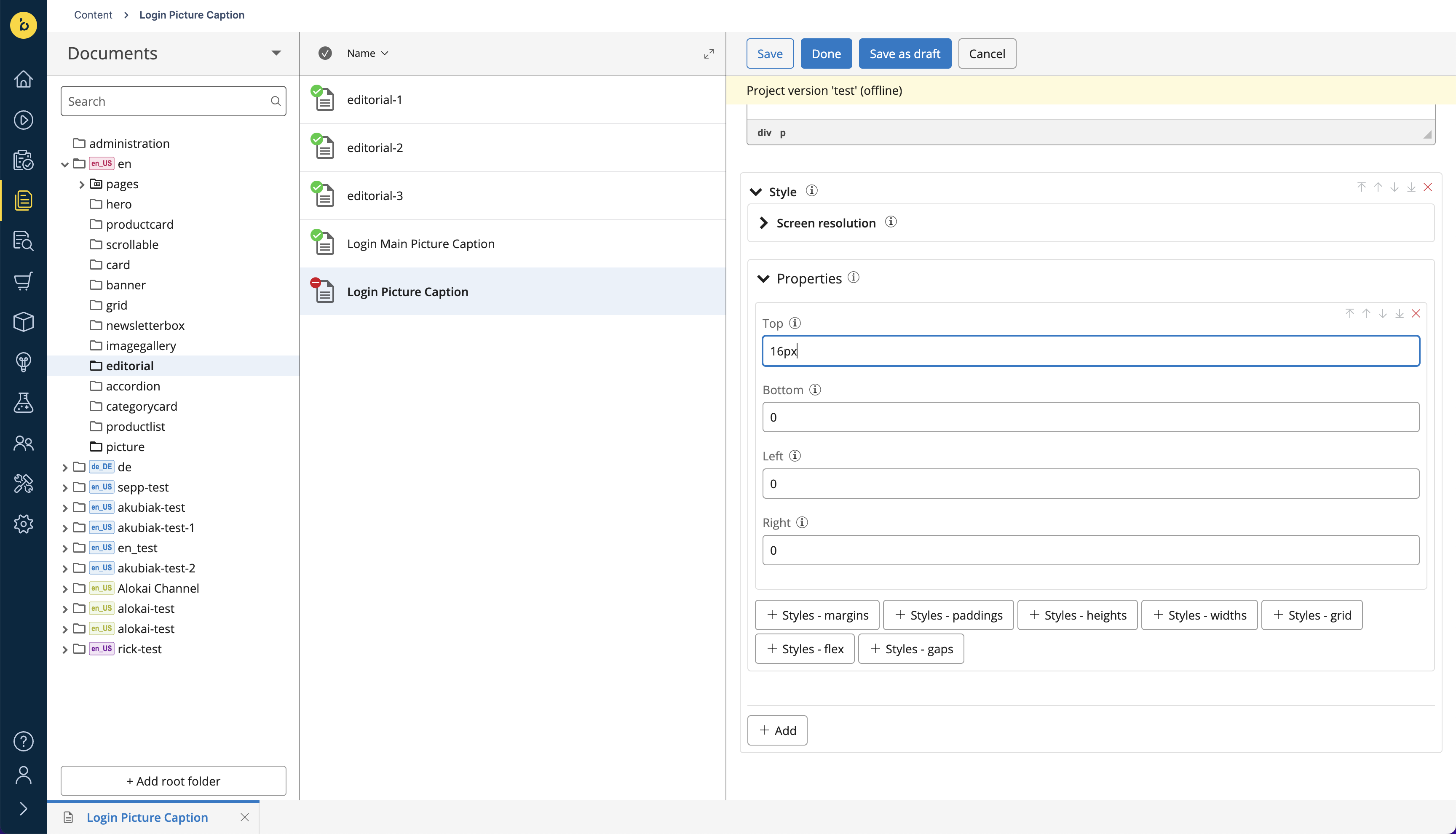Click the info icon next to Top
The width and height of the screenshot is (1456, 834).
tap(795, 323)
